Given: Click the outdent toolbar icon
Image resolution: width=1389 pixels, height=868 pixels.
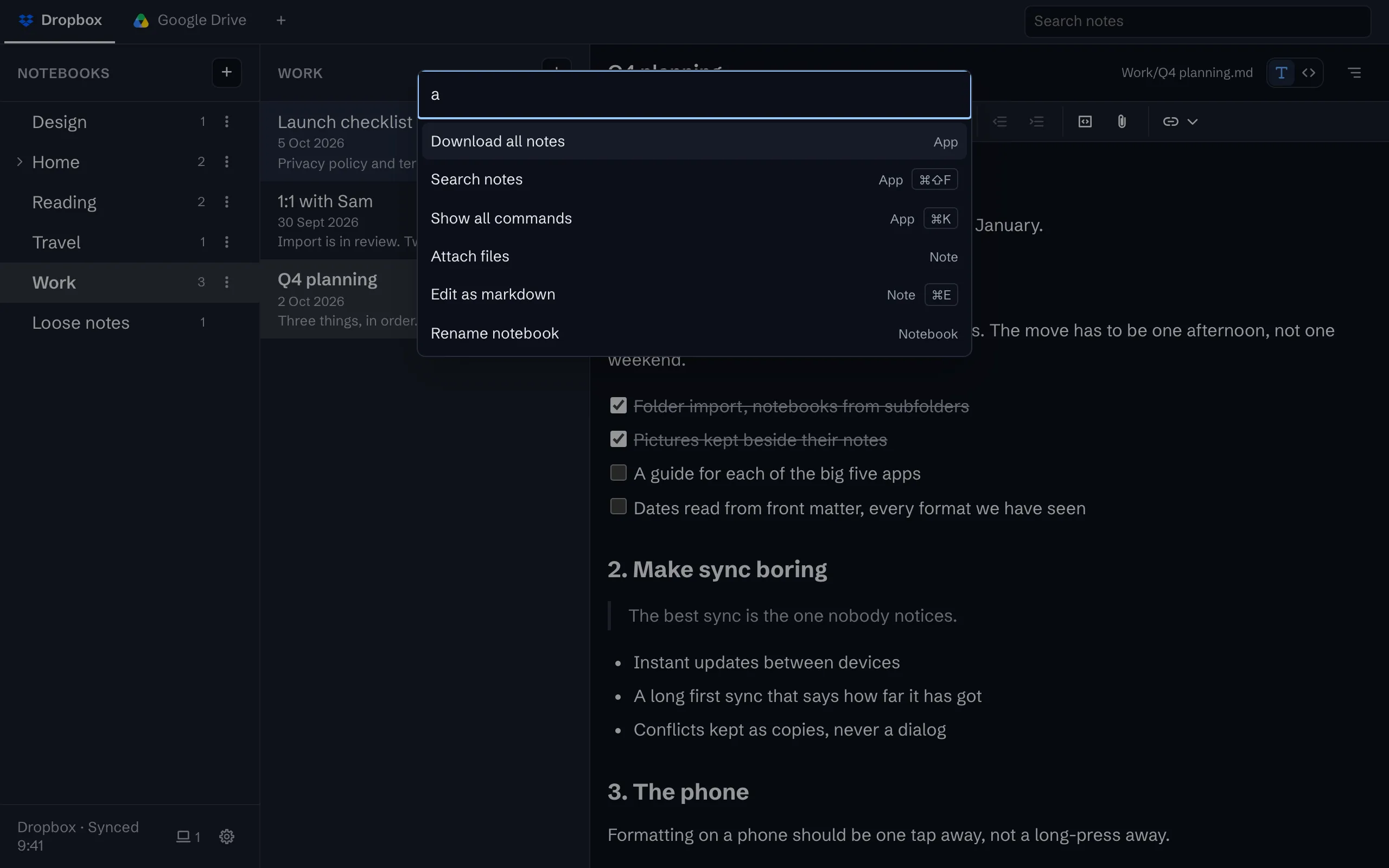Looking at the screenshot, I should point(1000,122).
